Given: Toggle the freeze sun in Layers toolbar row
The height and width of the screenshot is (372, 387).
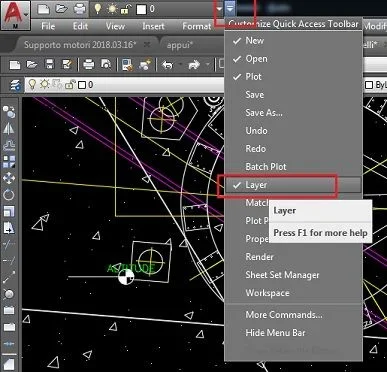Looking at the screenshot, I should (x=44, y=85).
